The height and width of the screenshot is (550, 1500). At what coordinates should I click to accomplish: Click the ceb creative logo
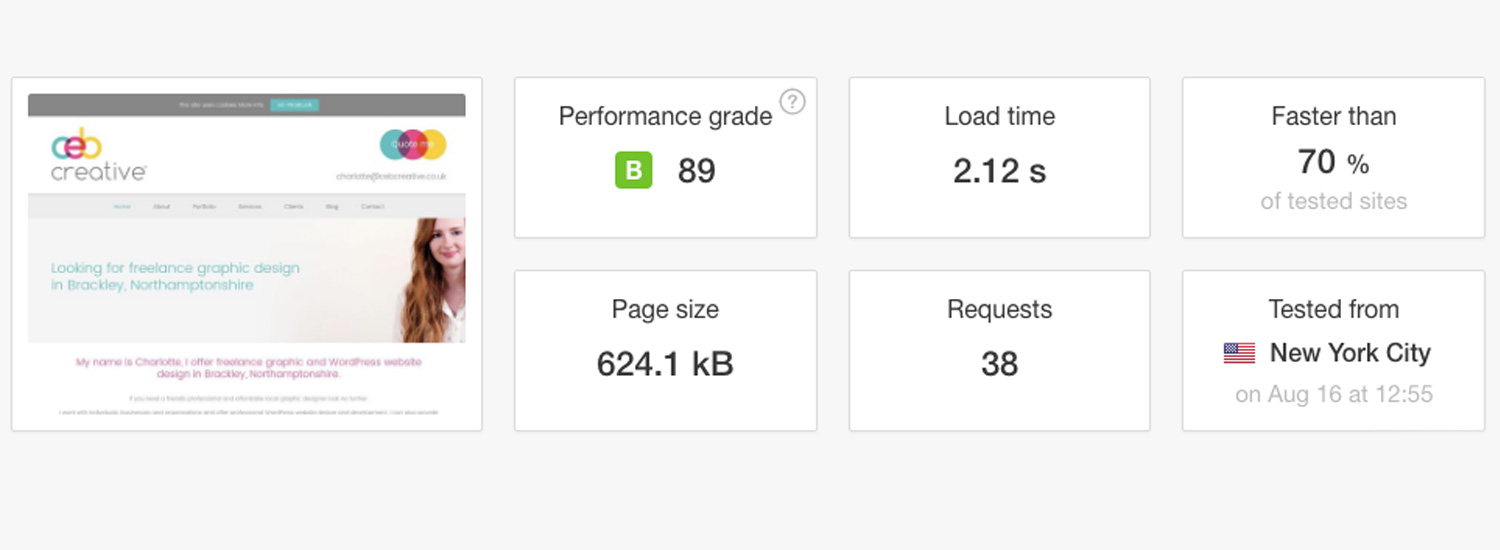[98, 155]
